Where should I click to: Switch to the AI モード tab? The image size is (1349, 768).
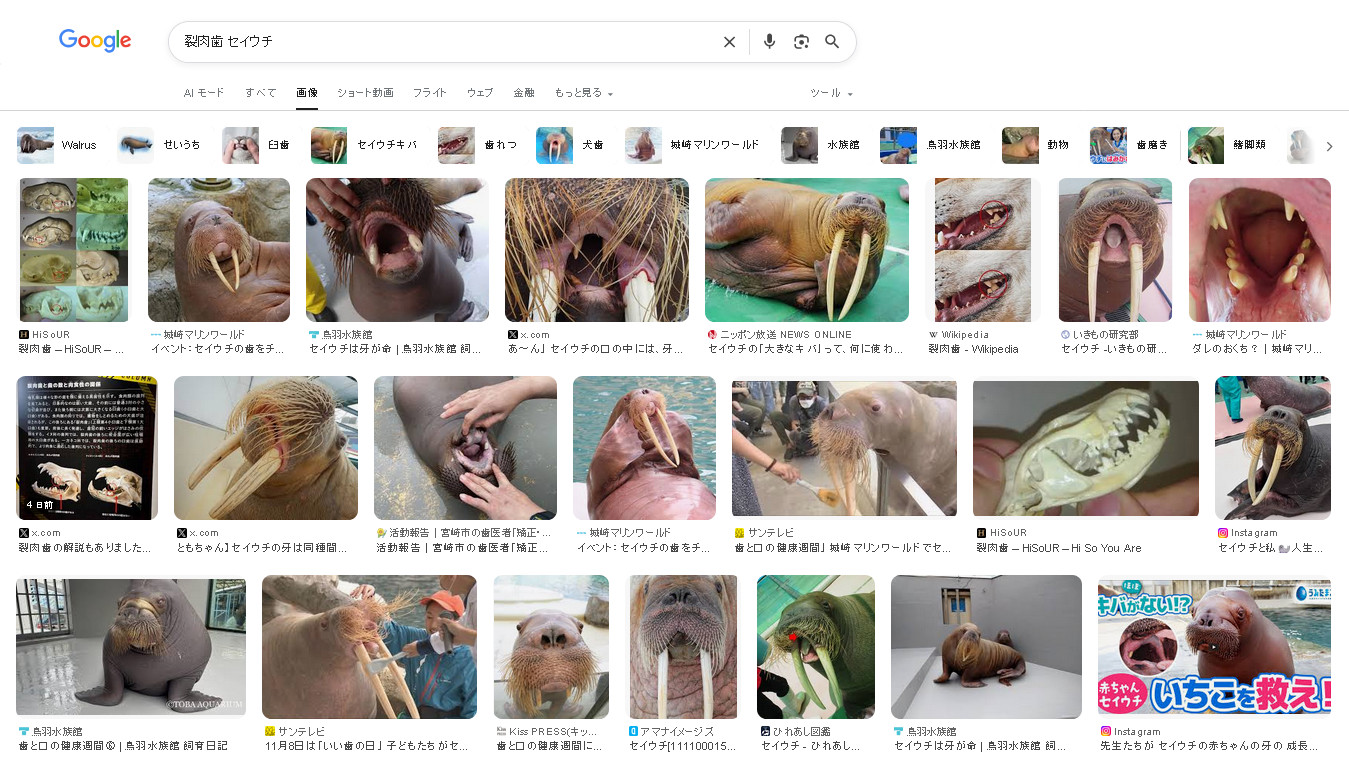(204, 93)
